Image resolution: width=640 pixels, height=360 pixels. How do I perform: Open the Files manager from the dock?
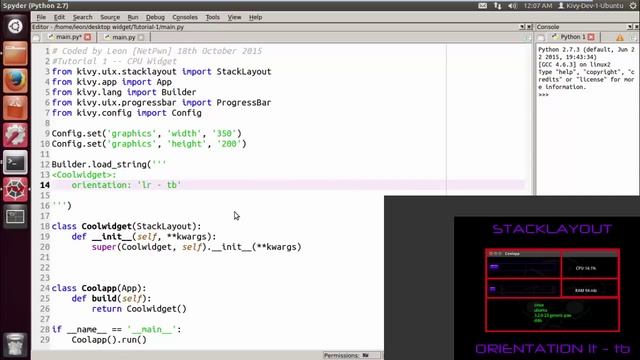(15, 53)
